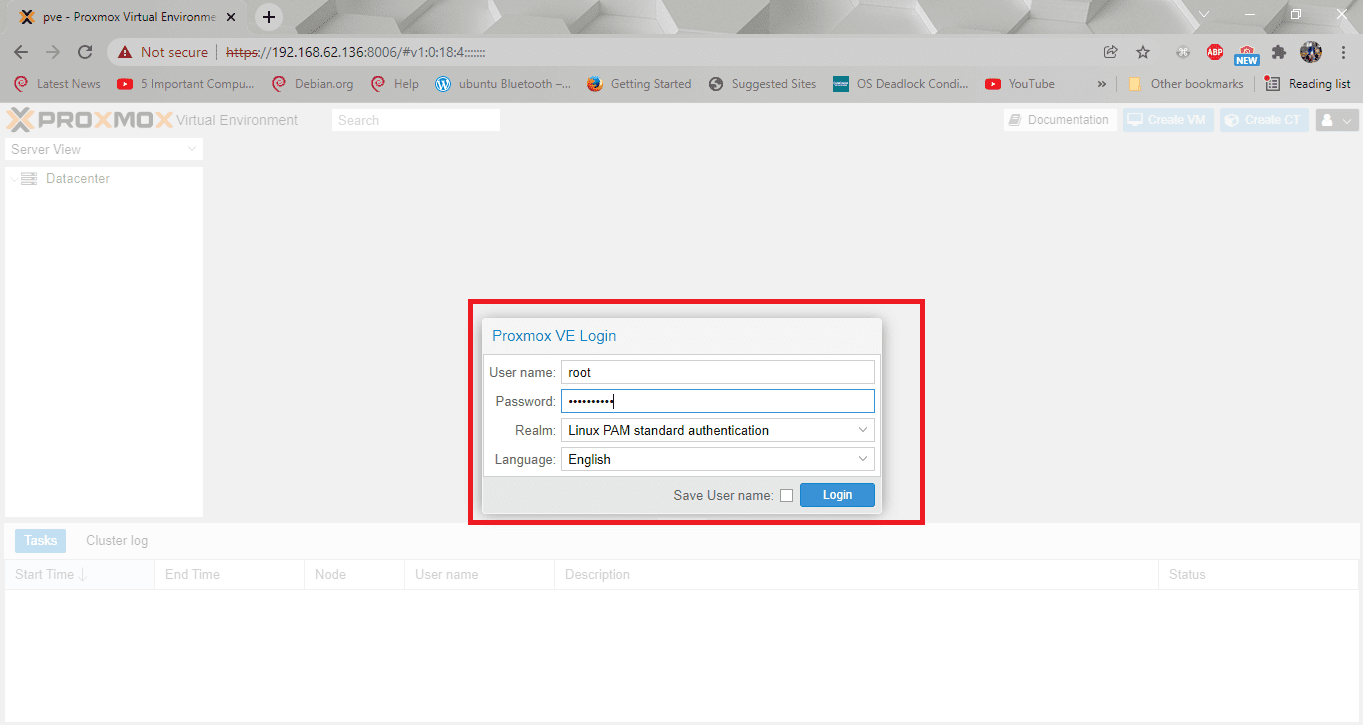Switch to the Cluster log tab
Viewport: 1363px width, 725px height.
(117, 541)
